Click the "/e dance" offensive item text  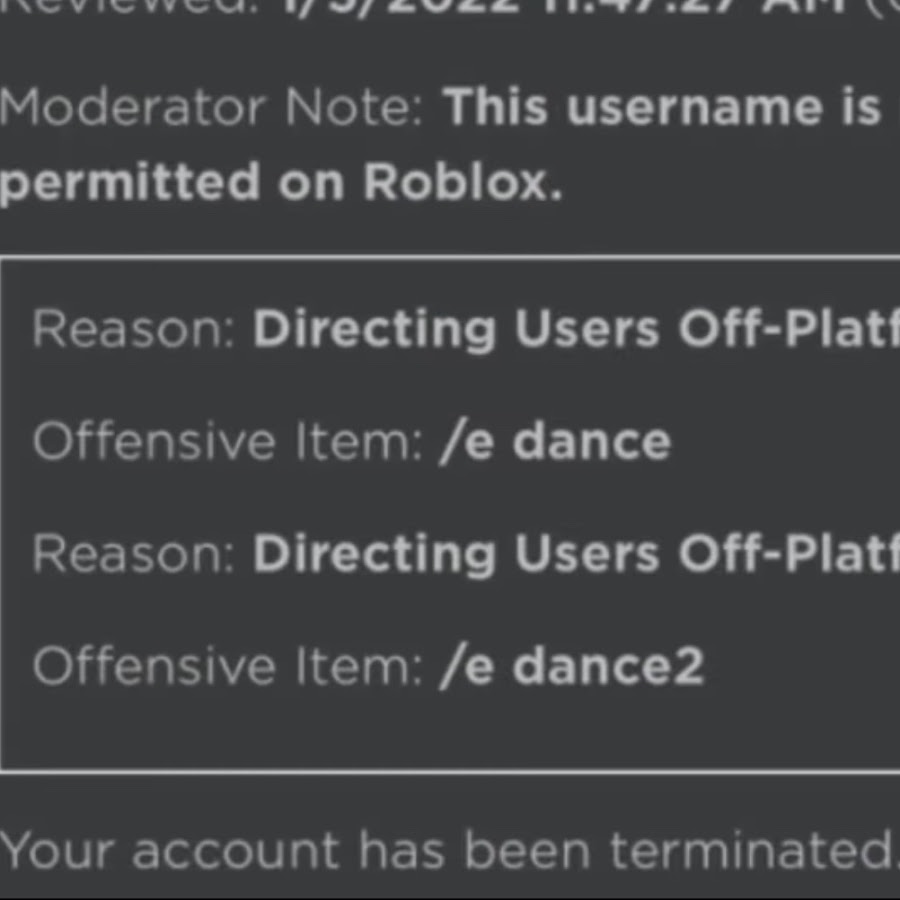pyautogui.click(x=554, y=442)
